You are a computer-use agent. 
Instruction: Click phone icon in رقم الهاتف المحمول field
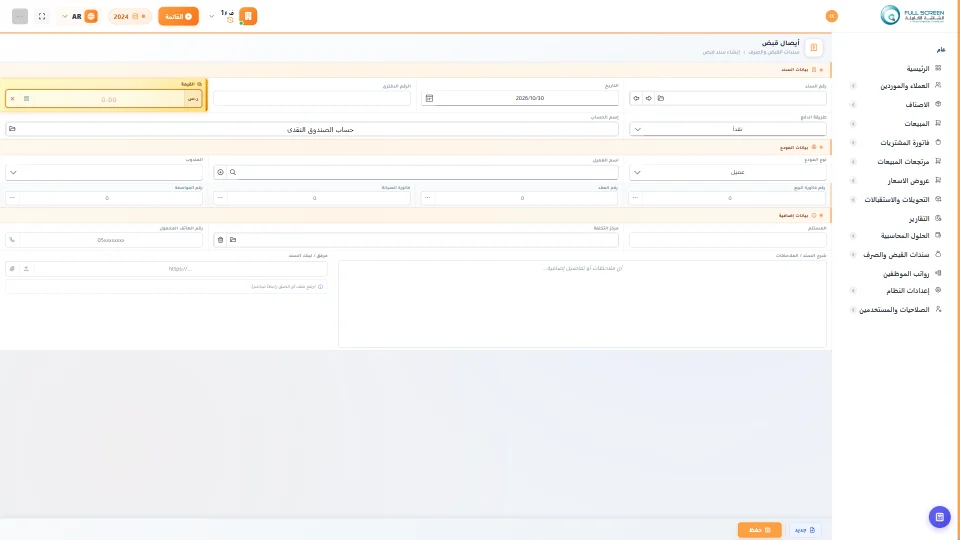[12, 240]
